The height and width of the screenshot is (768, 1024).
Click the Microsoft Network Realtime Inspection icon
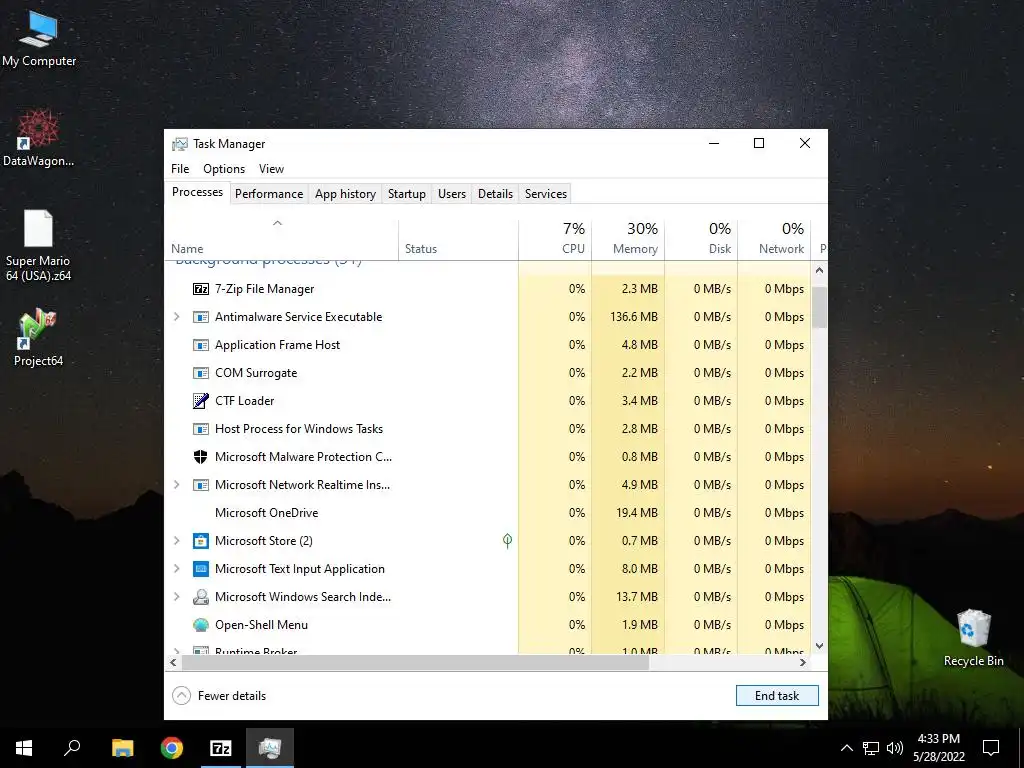[x=200, y=485]
